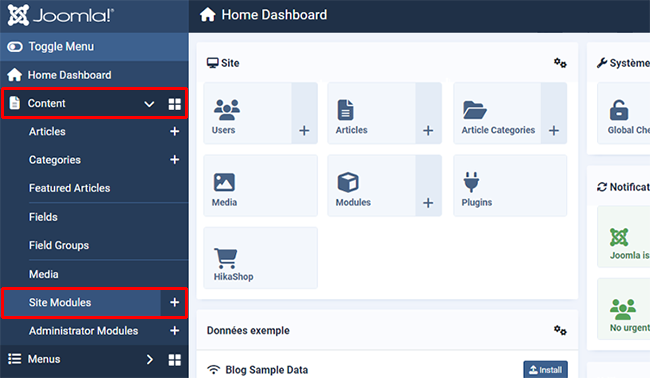Open Media in the sidebar
The image size is (650, 378).
[x=44, y=274]
